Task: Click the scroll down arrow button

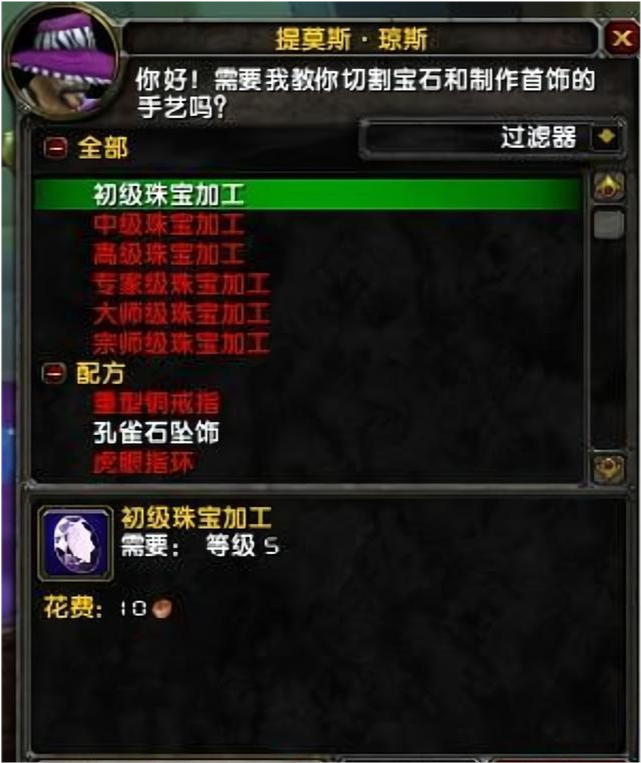Action: click(608, 468)
